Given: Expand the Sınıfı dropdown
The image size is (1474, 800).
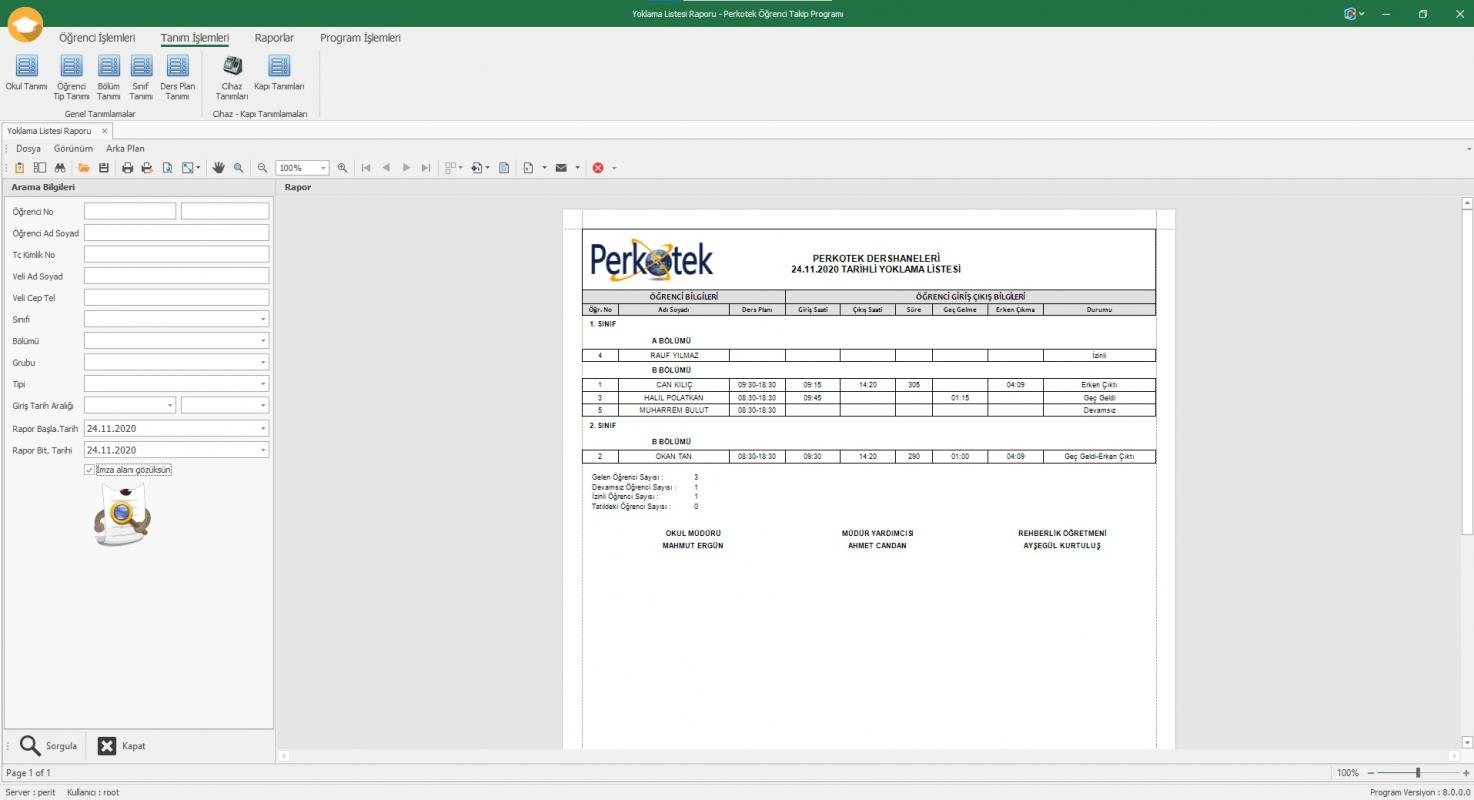Looking at the screenshot, I should (264, 320).
